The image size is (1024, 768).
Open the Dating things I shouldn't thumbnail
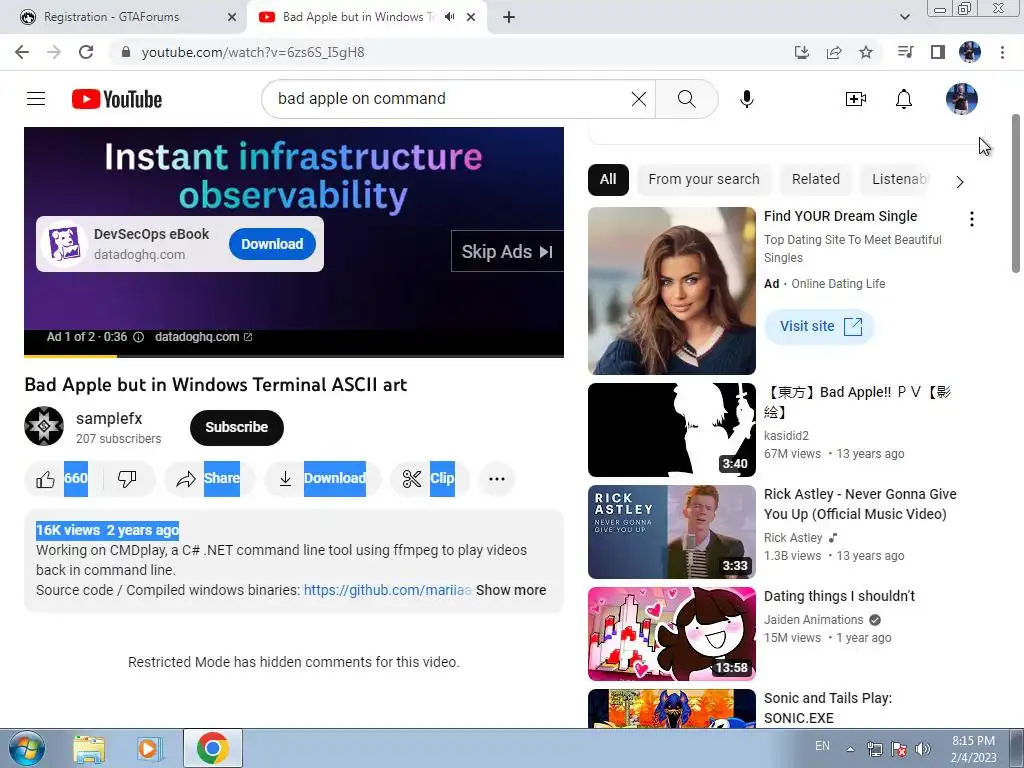coord(671,633)
